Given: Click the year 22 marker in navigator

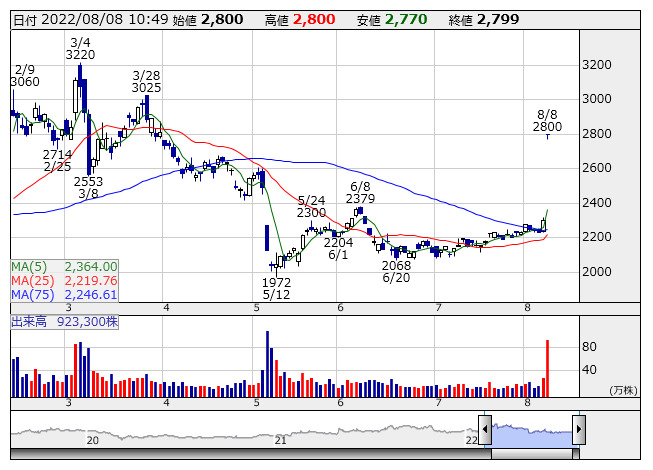Looking at the screenshot, I should pos(471,440).
